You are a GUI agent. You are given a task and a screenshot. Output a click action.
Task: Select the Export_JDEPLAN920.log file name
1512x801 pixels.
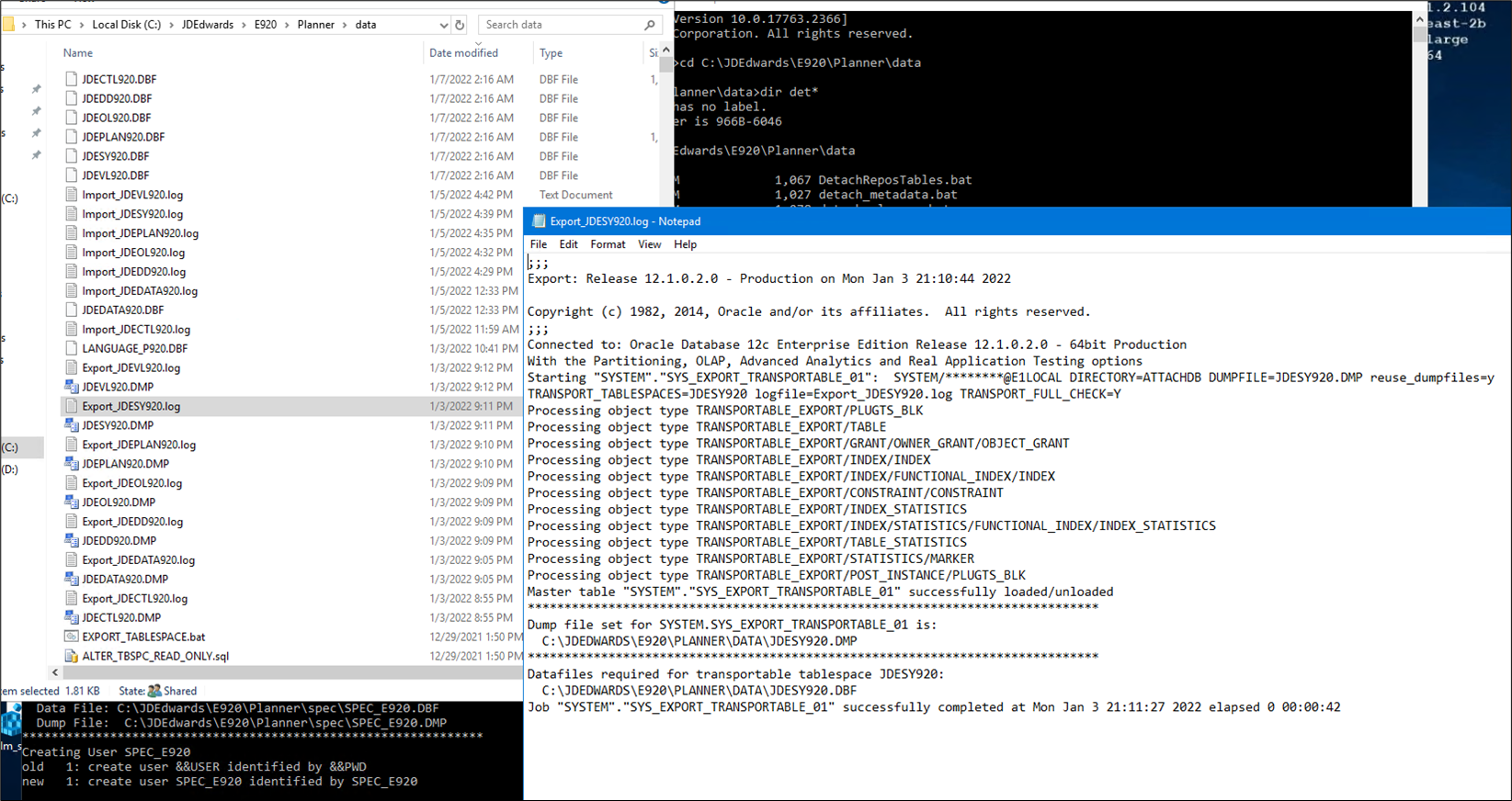139,445
